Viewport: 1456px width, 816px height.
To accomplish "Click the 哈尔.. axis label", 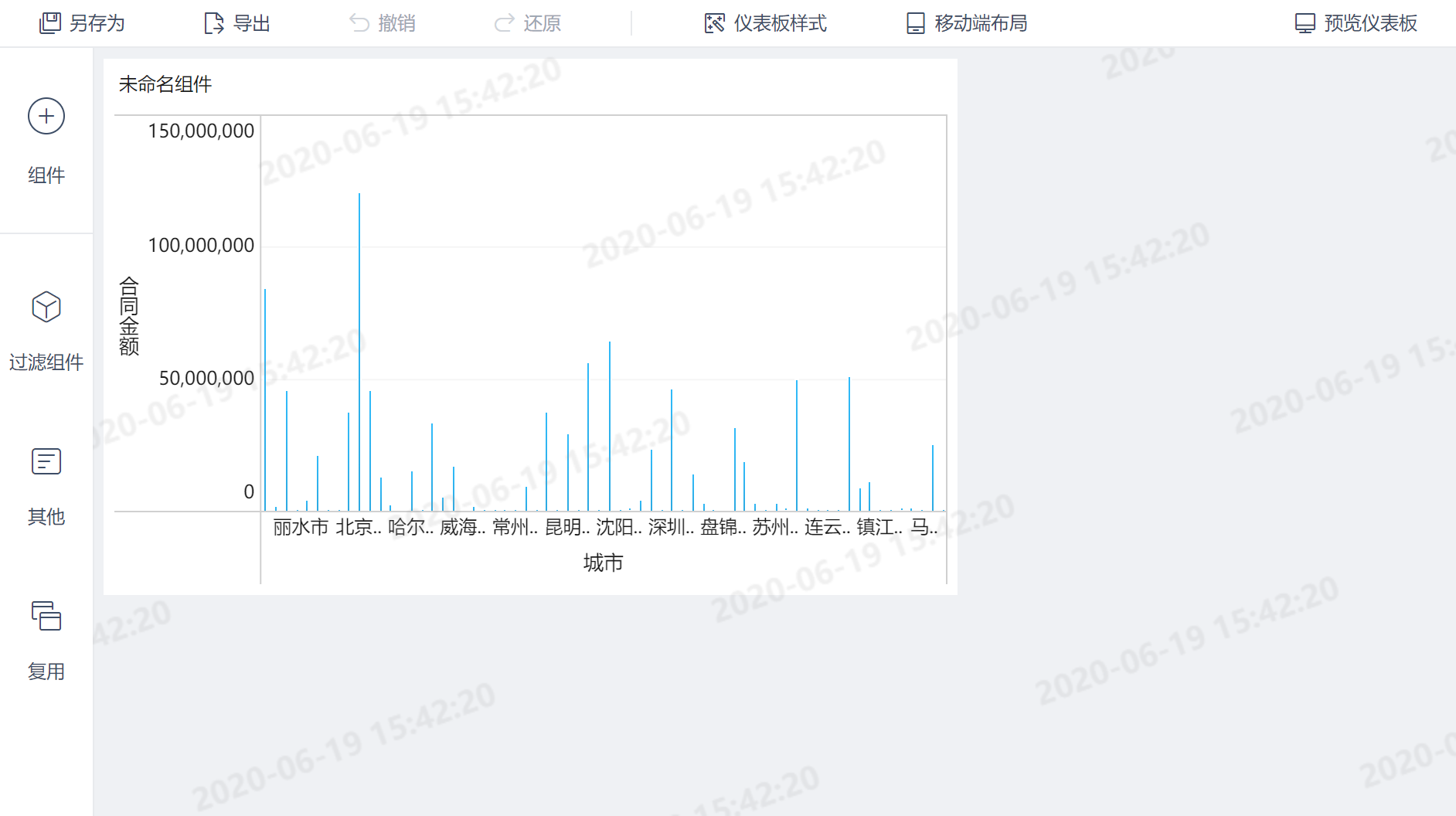I will (x=411, y=527).
